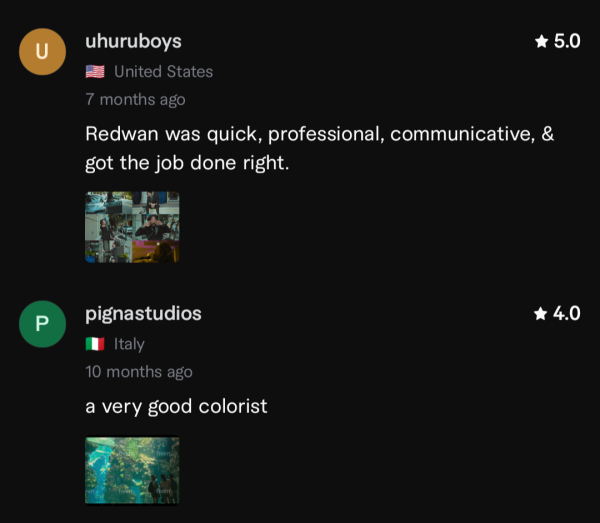Click the United States flag icon
The width and height of the screenshot is (600, 523).
pyautogui.click(x=95, y=72)
